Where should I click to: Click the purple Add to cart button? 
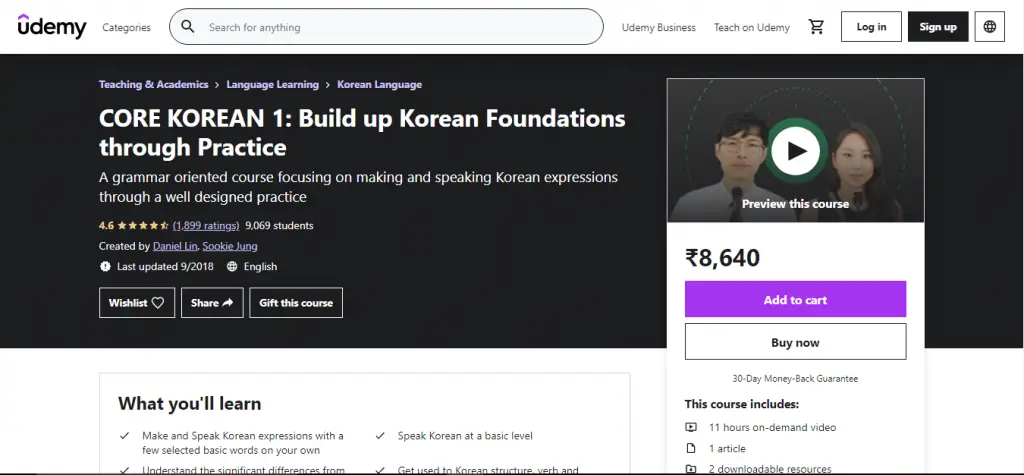point(795,300)
